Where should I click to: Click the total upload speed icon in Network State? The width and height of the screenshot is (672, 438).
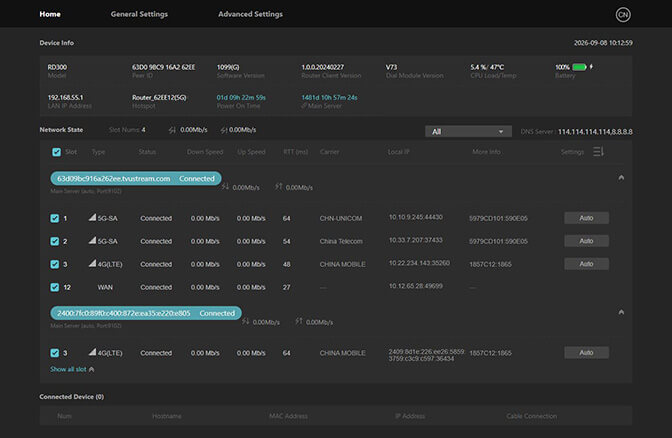pos(224,130)
